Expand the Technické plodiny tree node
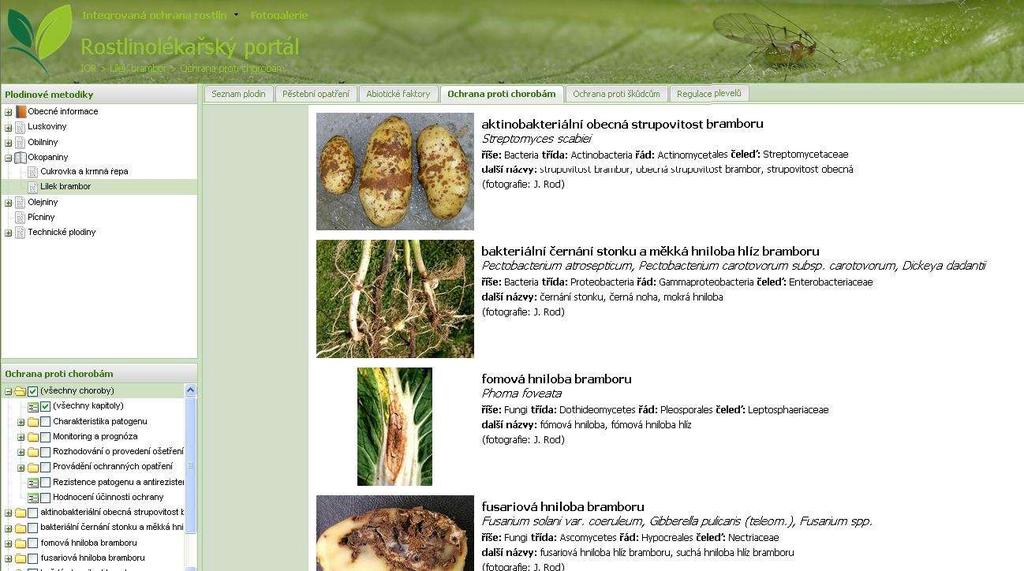The image size is (1024, 571). [8, 233]
